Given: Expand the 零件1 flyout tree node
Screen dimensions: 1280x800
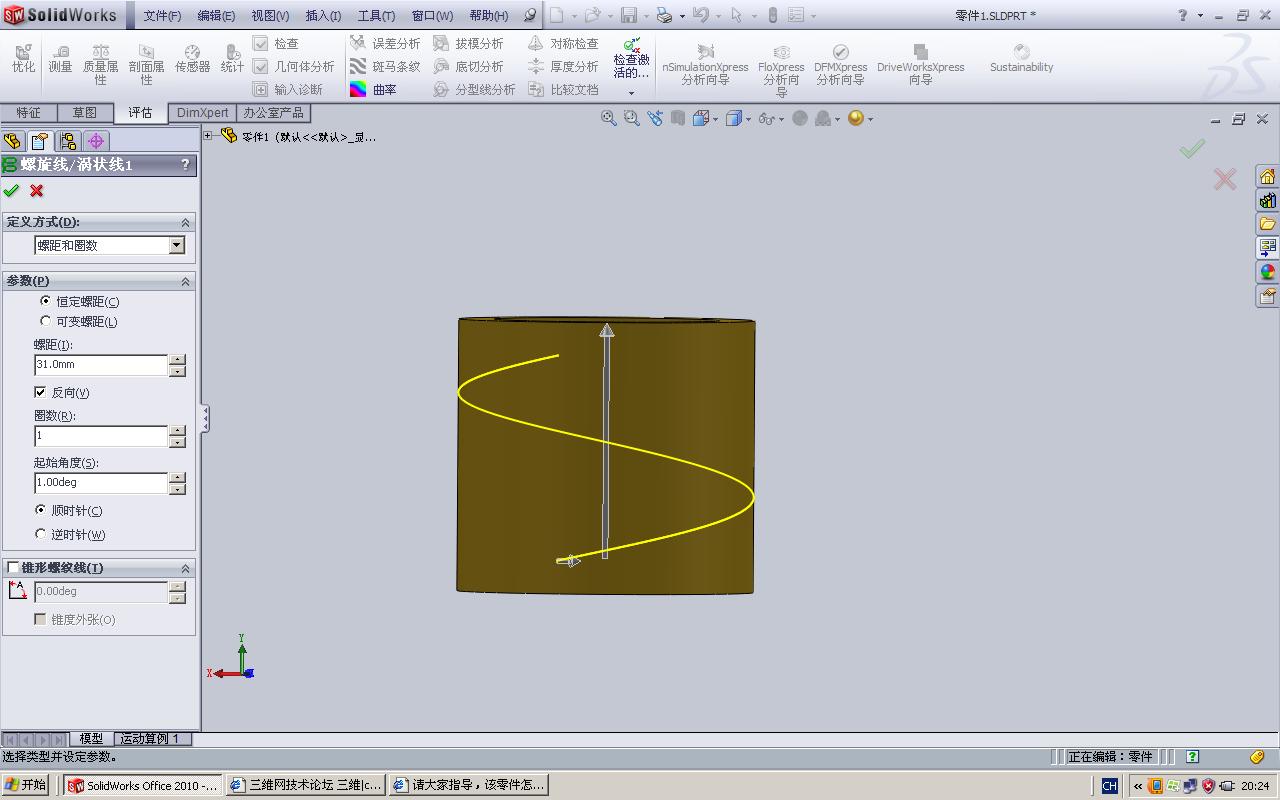Looking at the screenshot, I should tap(208, 136).
